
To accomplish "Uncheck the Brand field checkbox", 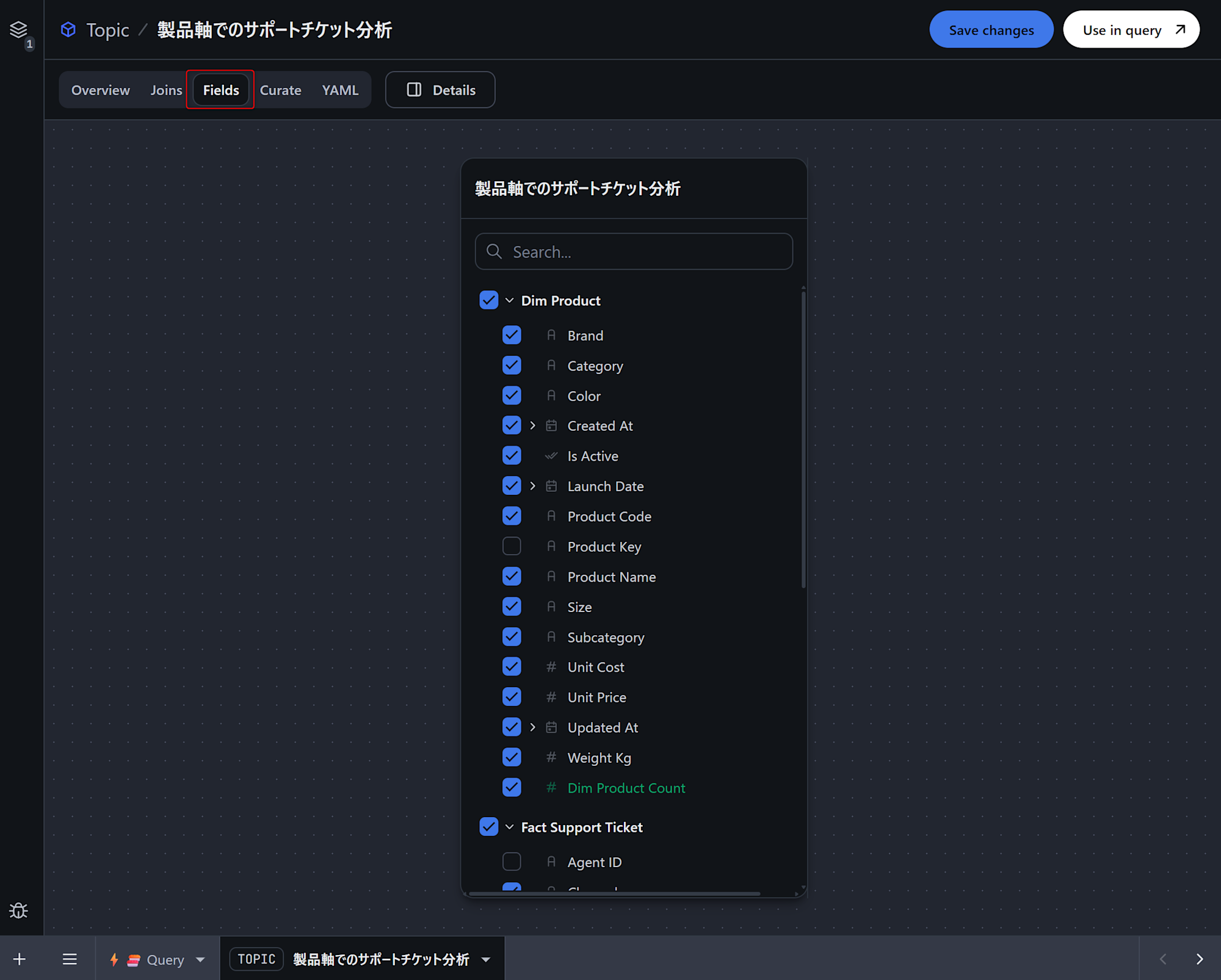I will 512,335.
